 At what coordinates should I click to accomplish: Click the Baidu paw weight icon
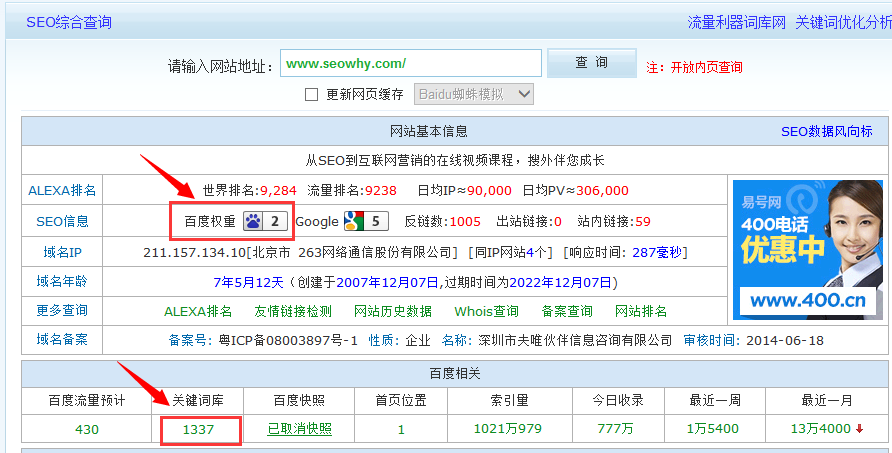click(265, 221)
